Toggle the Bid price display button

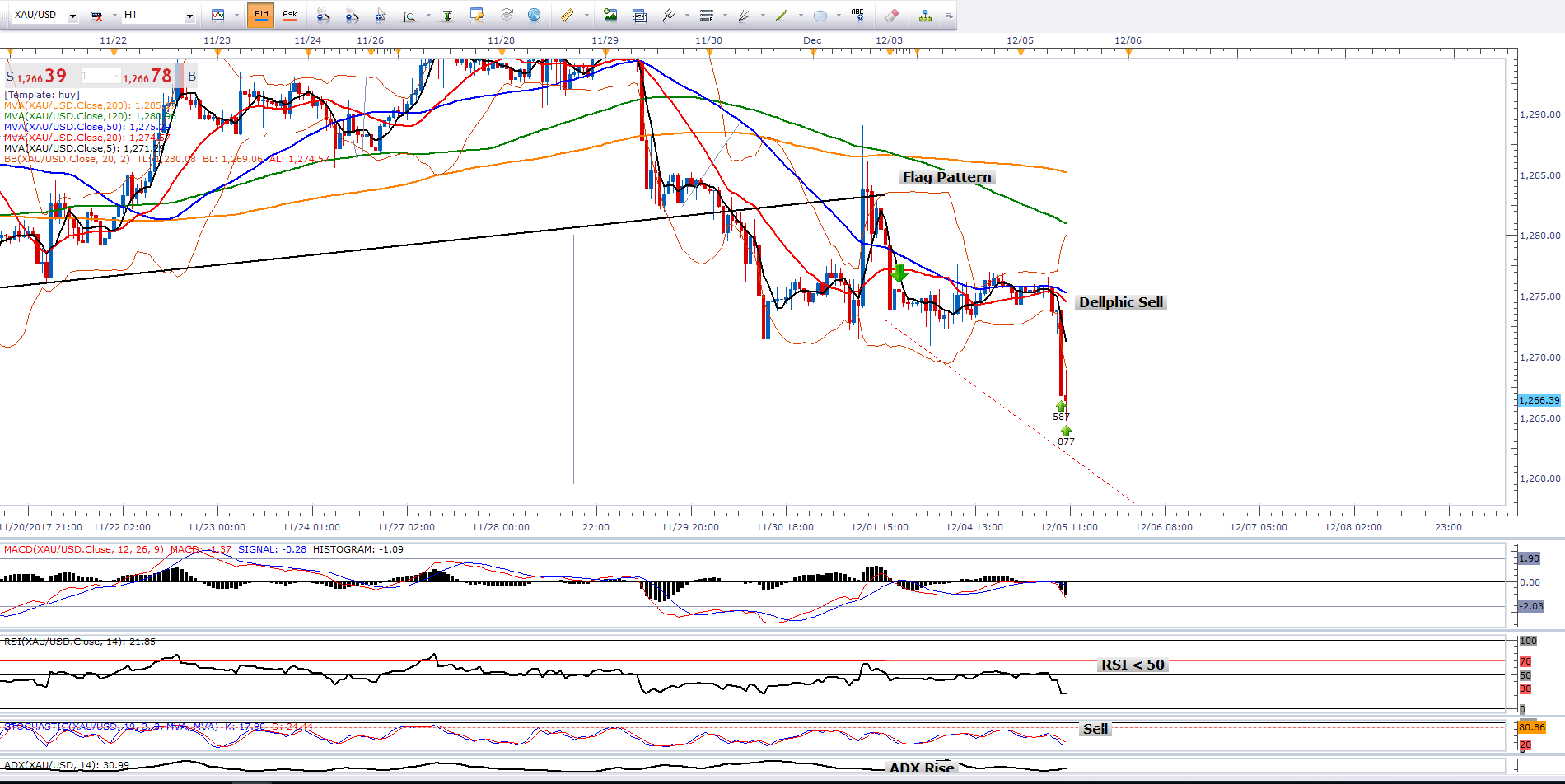click(x=261, y=15)
